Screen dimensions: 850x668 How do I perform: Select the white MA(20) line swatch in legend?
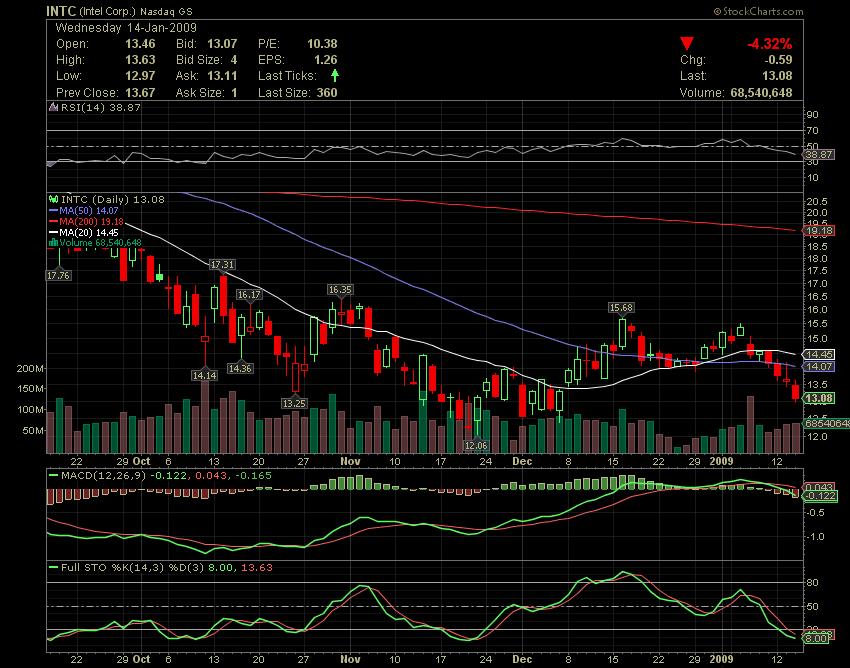pyautogui.click(x=53, y=233)
